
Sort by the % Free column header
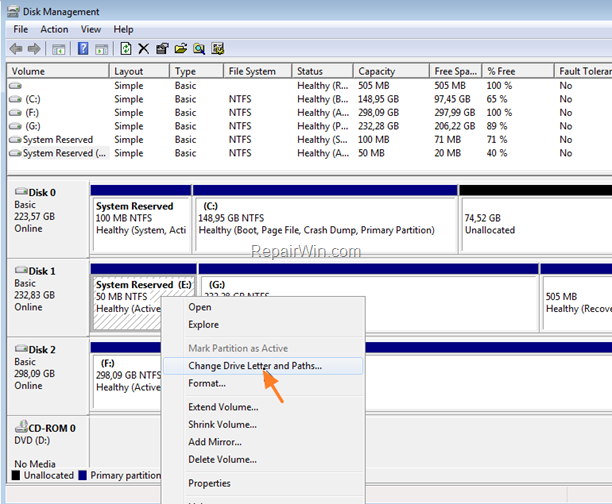518,71
